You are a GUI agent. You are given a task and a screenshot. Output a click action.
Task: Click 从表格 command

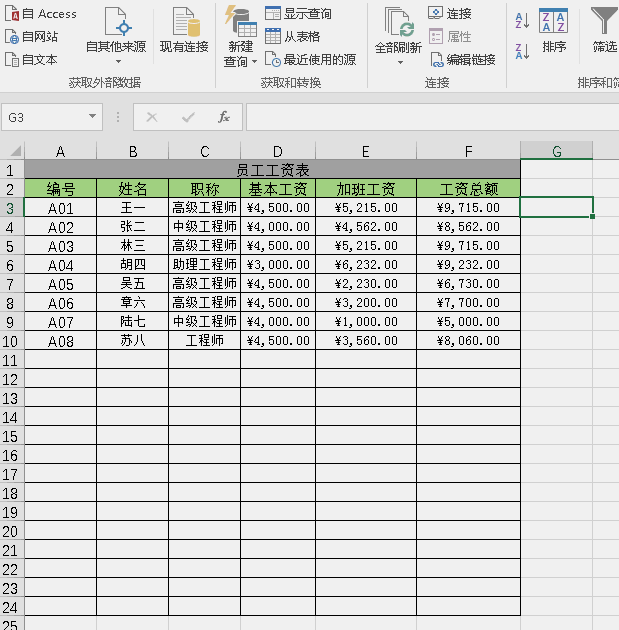pyautogui.click(x=292, y=37)
